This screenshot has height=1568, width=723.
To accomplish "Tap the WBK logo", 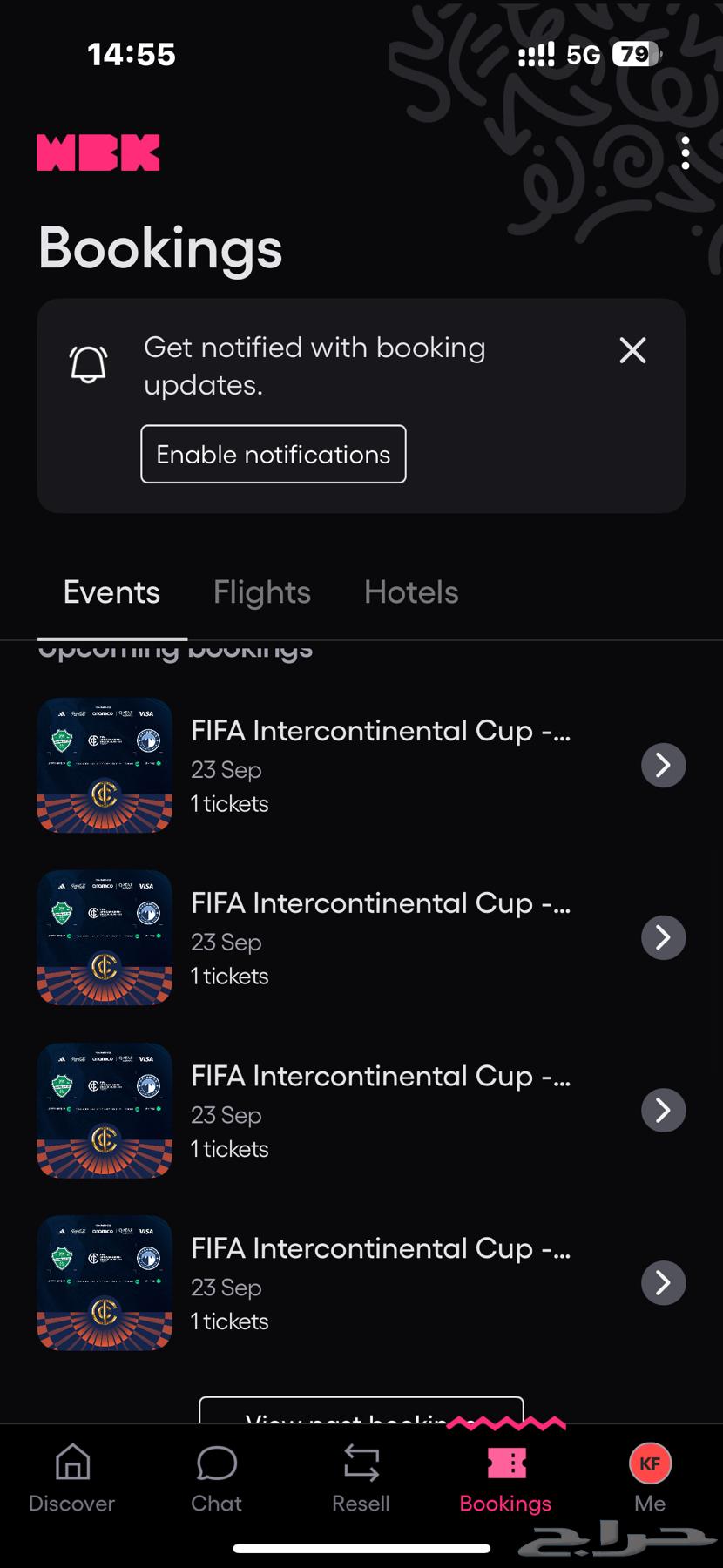I will pos(98,152).
